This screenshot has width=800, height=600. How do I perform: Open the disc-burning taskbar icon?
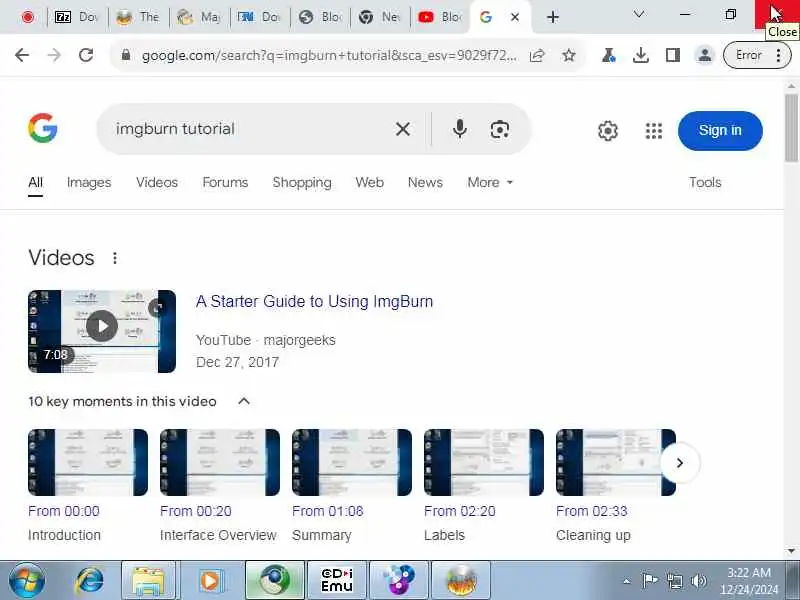click(x=399, y=581)
